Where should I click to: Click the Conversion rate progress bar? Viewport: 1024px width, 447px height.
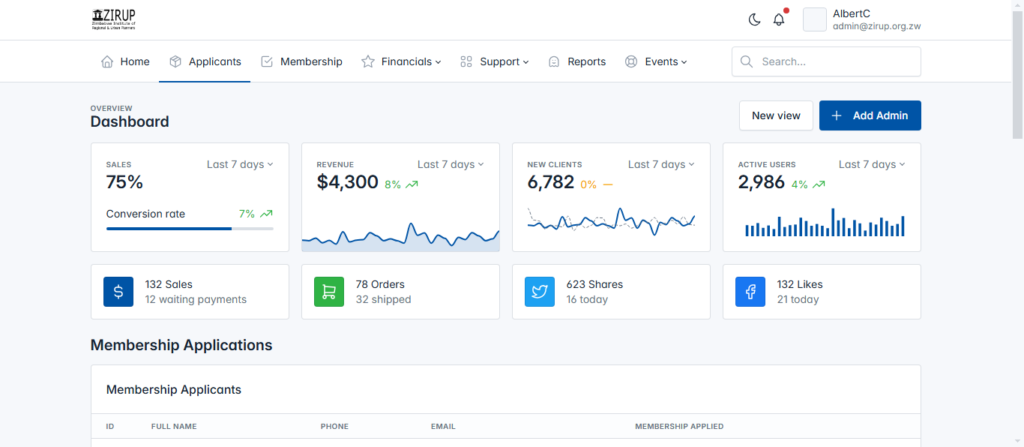(x=189, y=229)
